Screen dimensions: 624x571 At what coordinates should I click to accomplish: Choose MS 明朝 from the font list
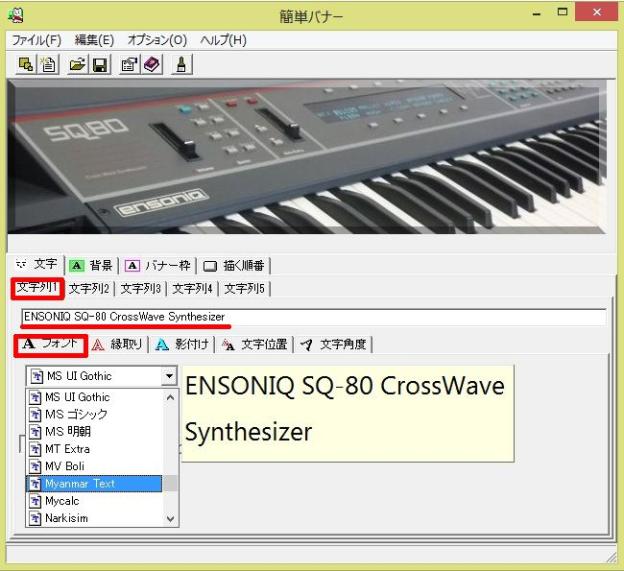pos(94,432)
